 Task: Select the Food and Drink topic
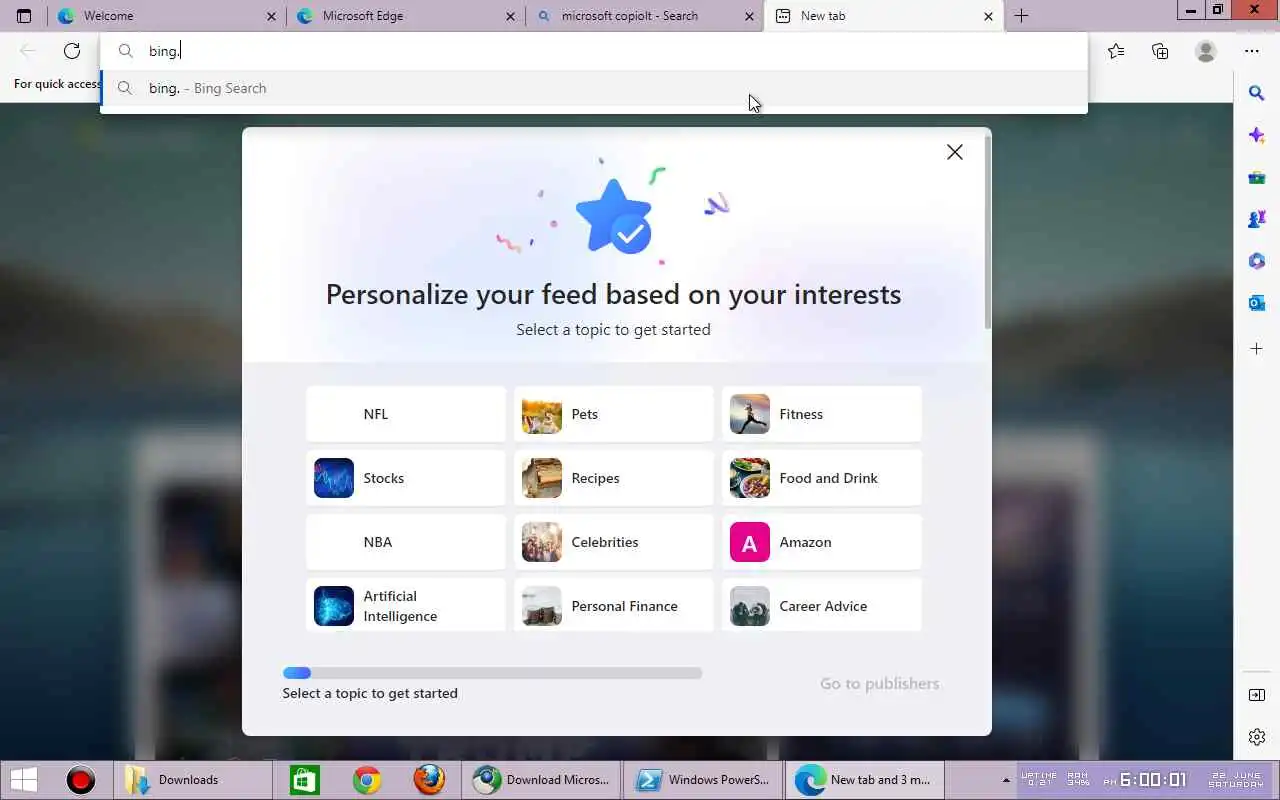[822, 478]
